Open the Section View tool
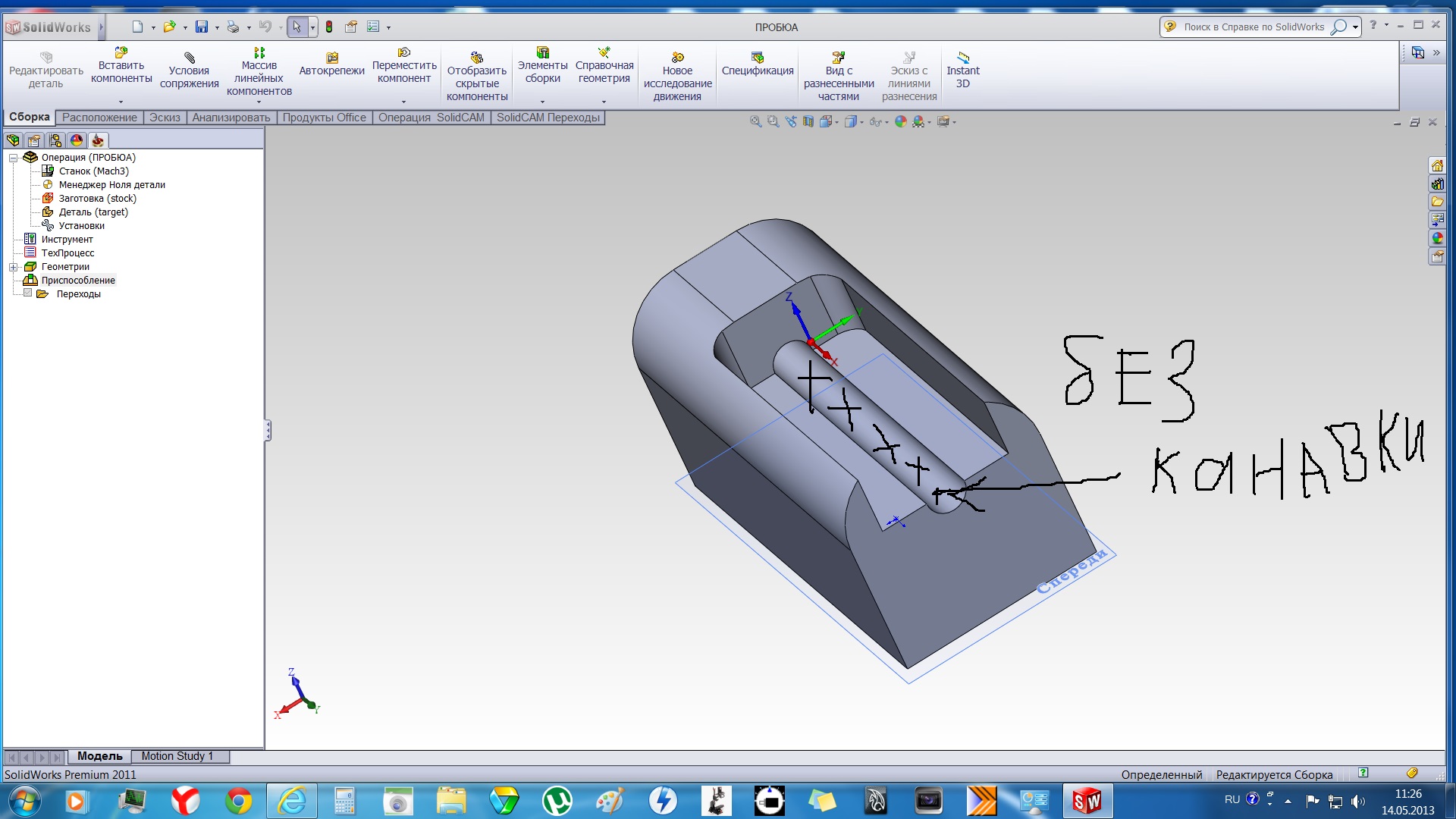 (x=808, y=121)
